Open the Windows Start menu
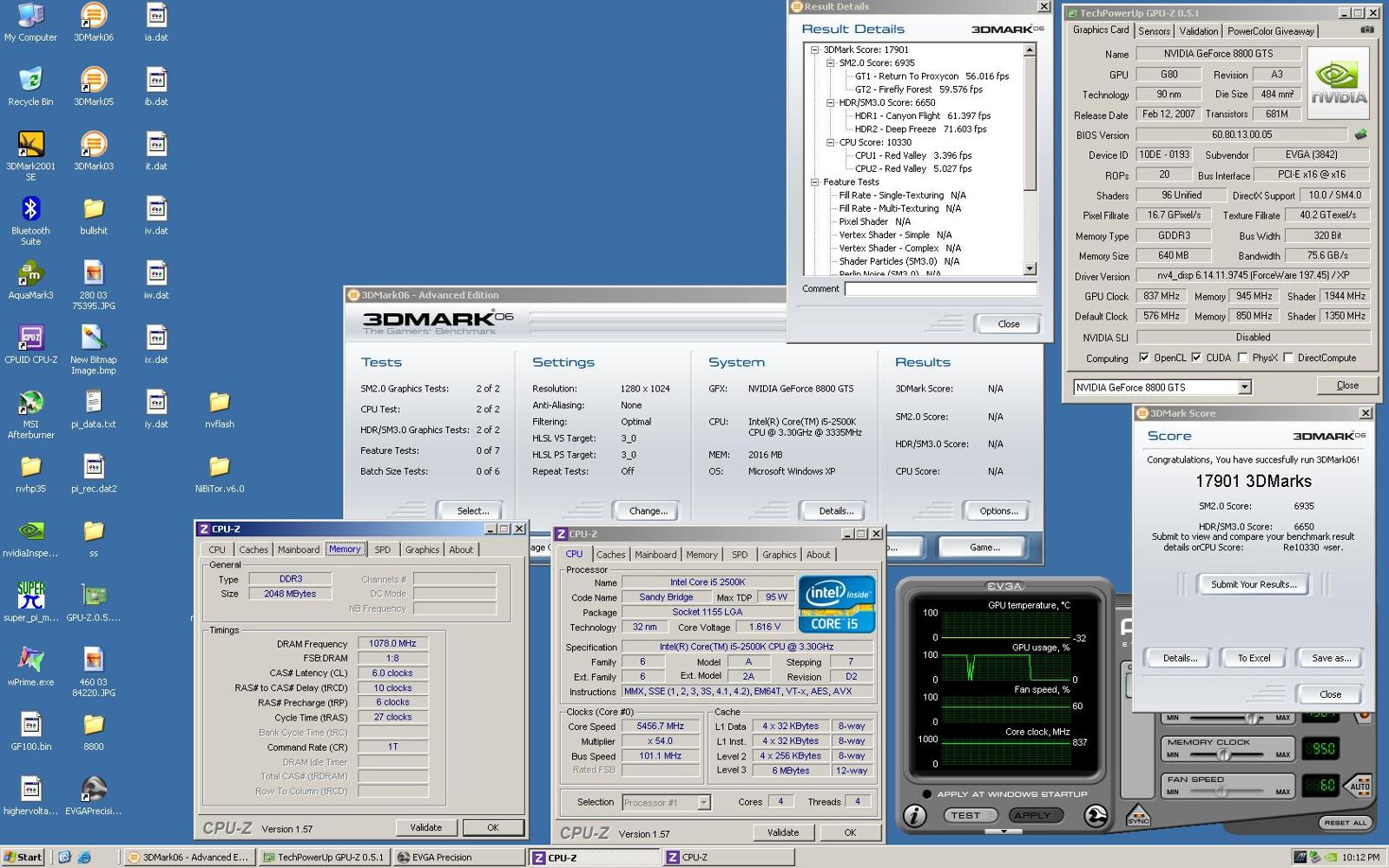 (x=23, y=857)
